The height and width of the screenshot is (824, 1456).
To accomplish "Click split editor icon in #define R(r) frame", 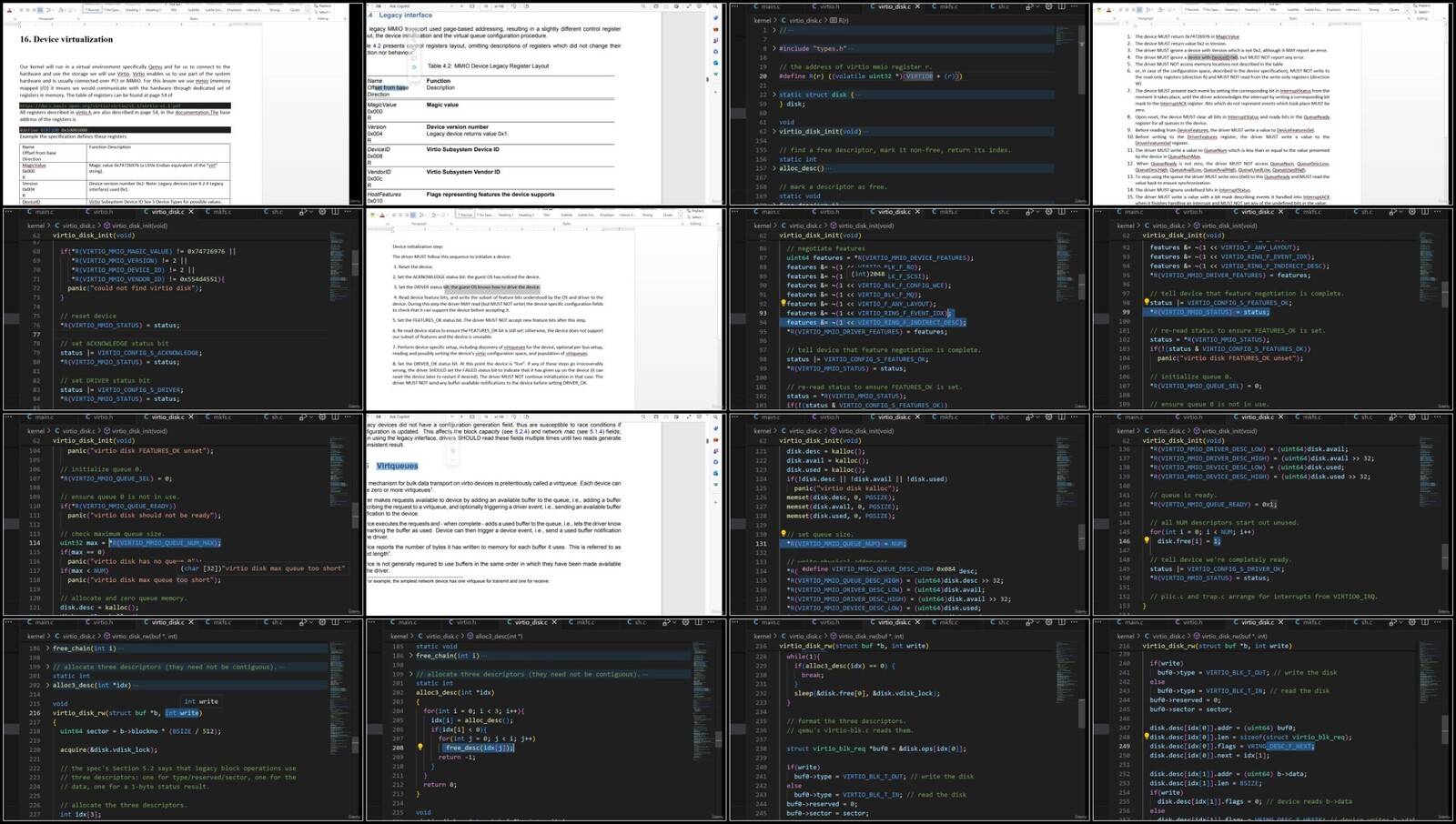I will (x=1061, y=6).
